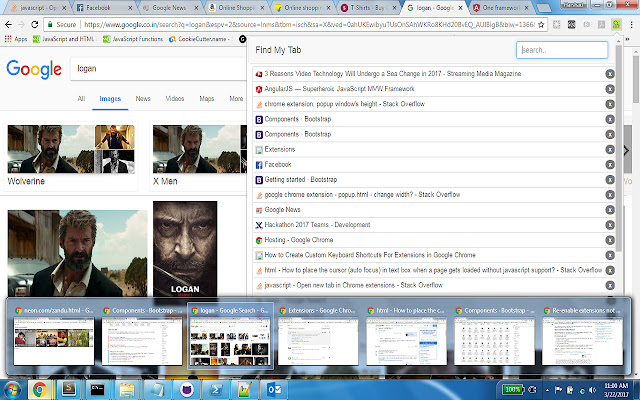Open the Wolverine related image group
The image size is (640, 400).
click(71, 156)
